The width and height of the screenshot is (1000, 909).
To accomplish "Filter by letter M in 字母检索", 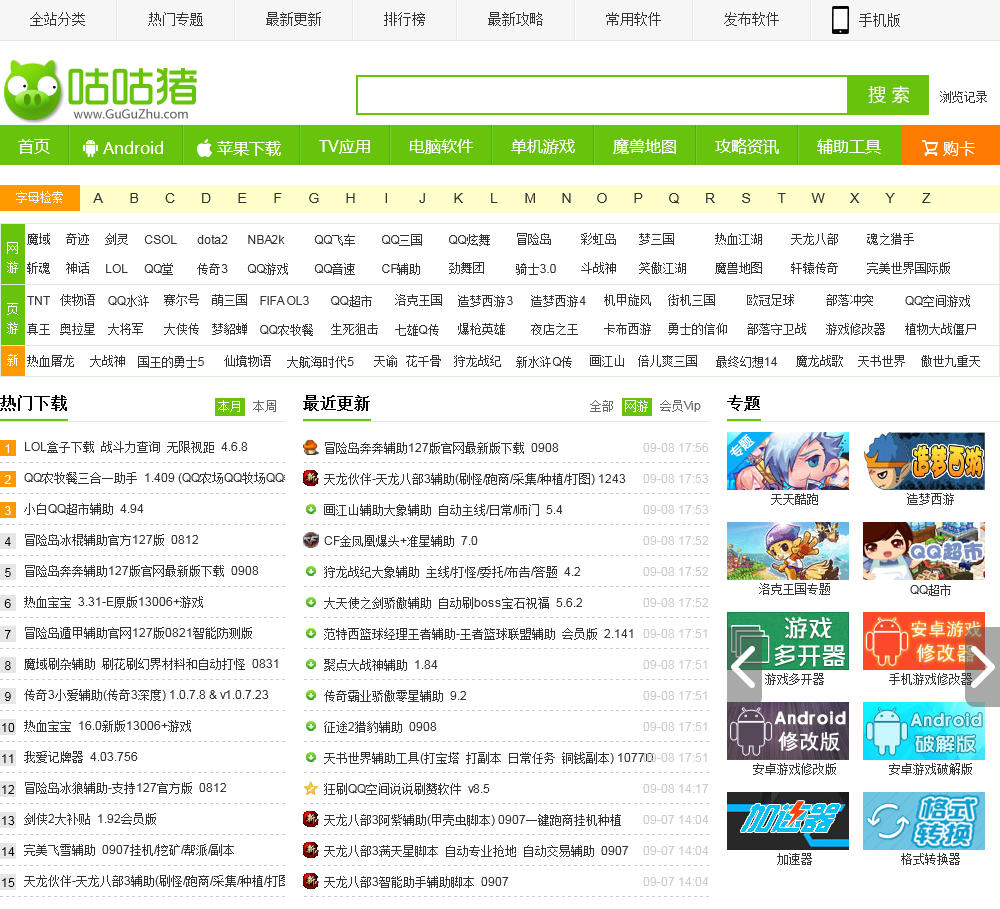I will (x=530, y=198).
